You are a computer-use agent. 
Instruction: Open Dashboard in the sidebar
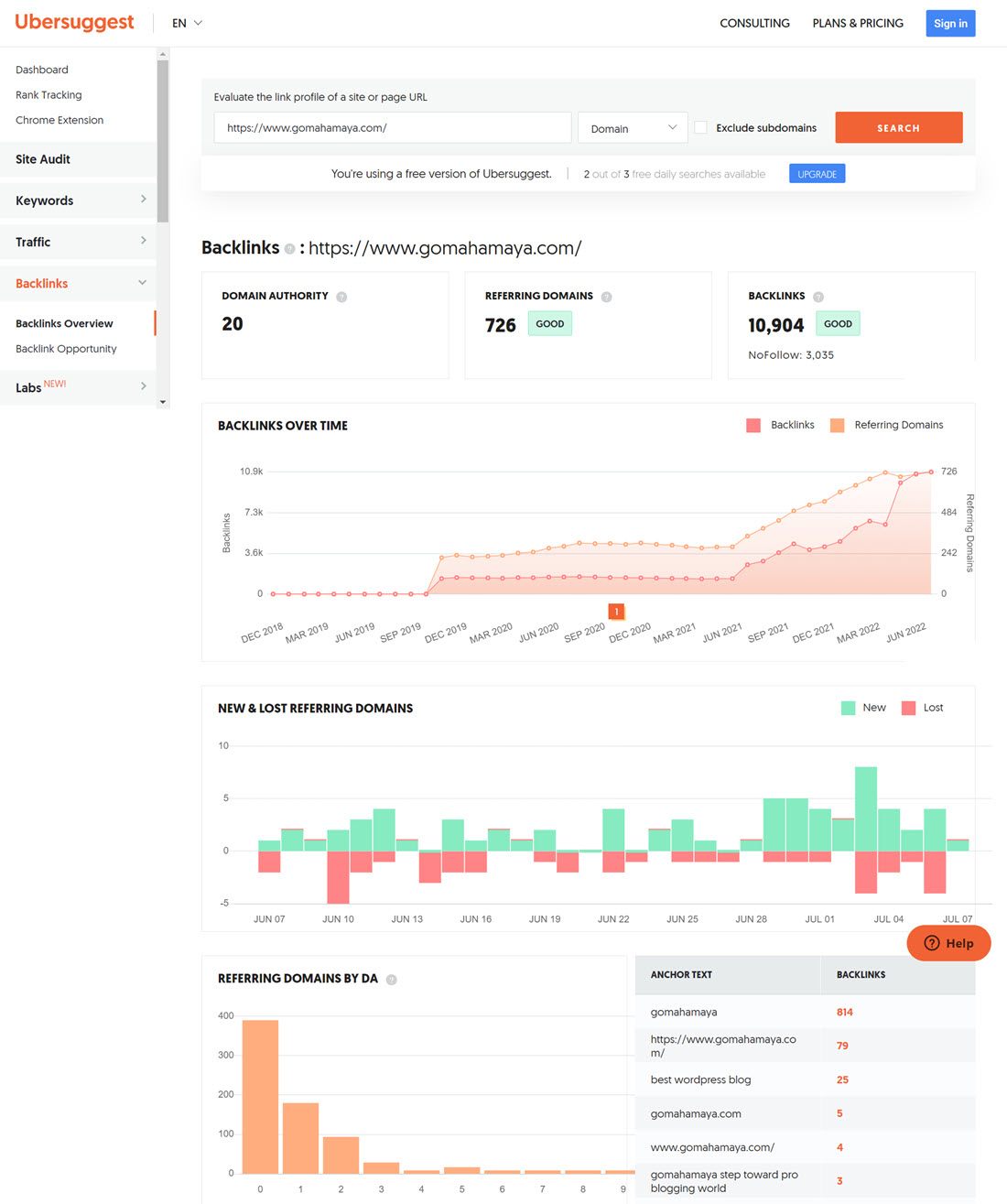pyautogui.click(x=42, y=70)
